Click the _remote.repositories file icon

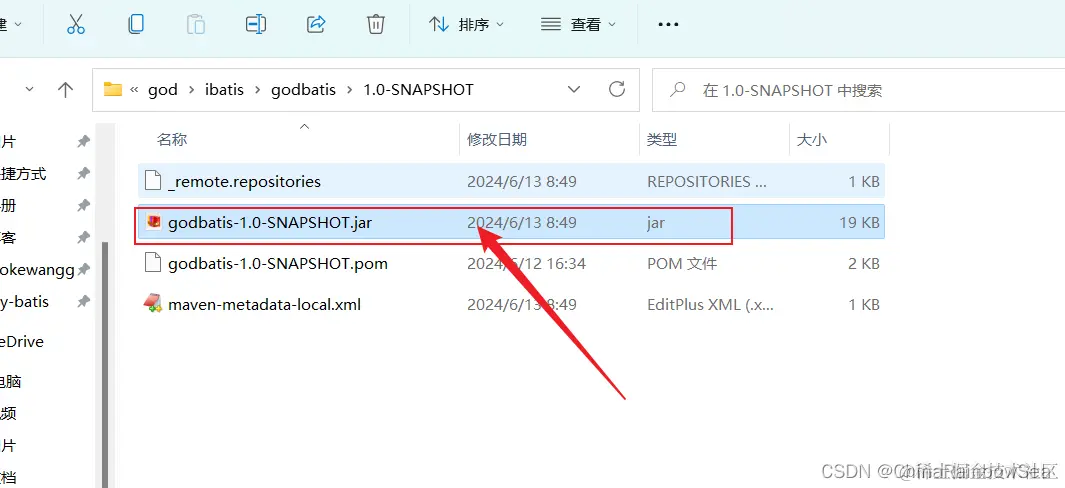[x=154, y=181]
